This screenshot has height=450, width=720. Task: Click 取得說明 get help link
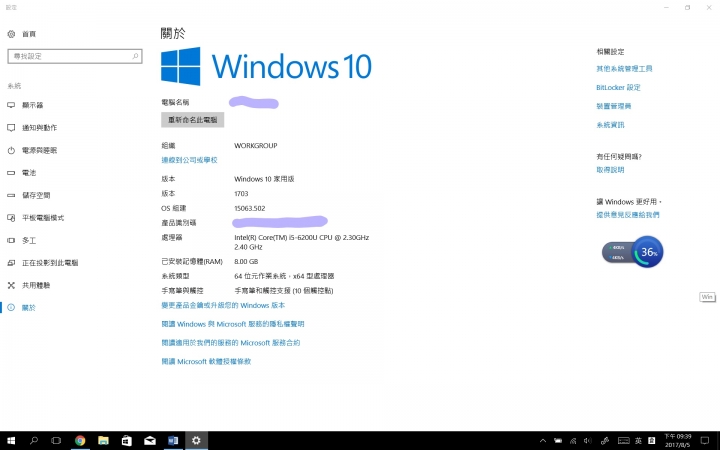610,170
